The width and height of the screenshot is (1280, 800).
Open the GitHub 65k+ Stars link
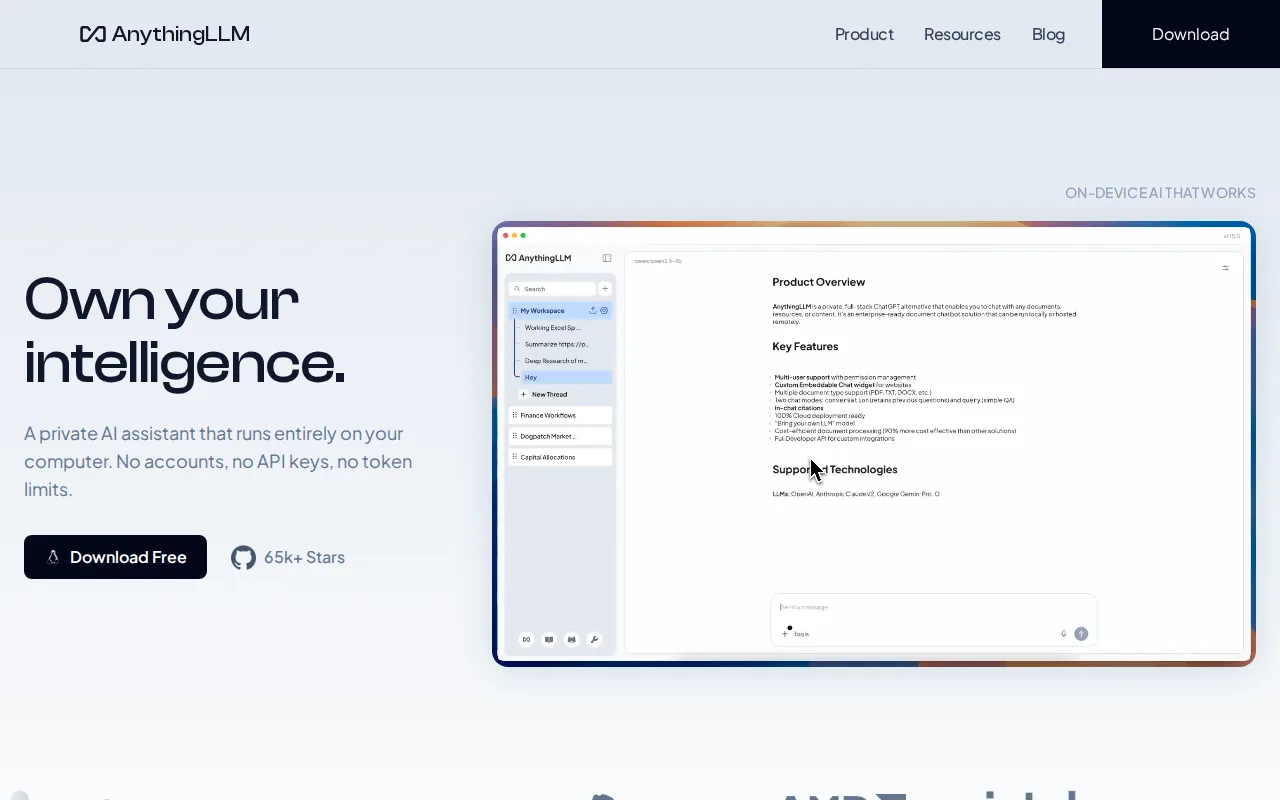(x=288, y=557)
